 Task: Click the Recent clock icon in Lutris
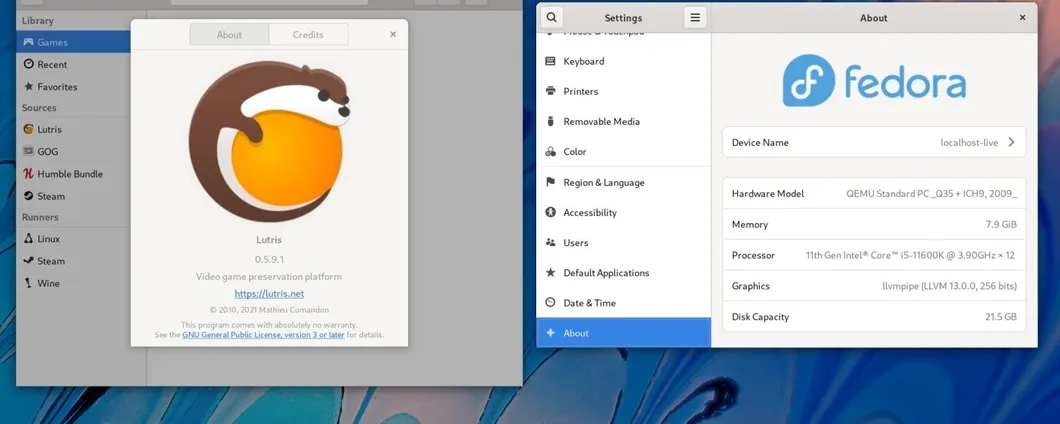tap(28, 64)
